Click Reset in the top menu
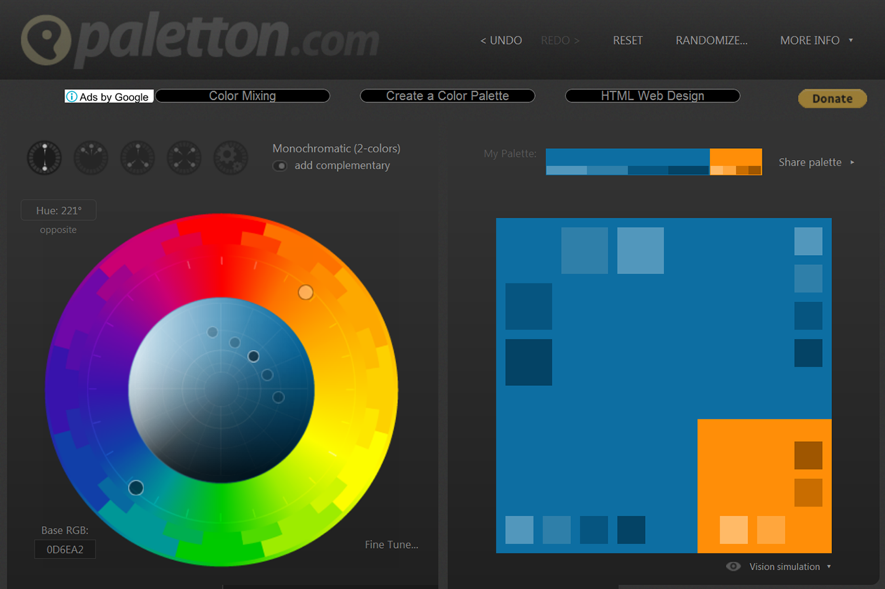 tap(628, 41)
